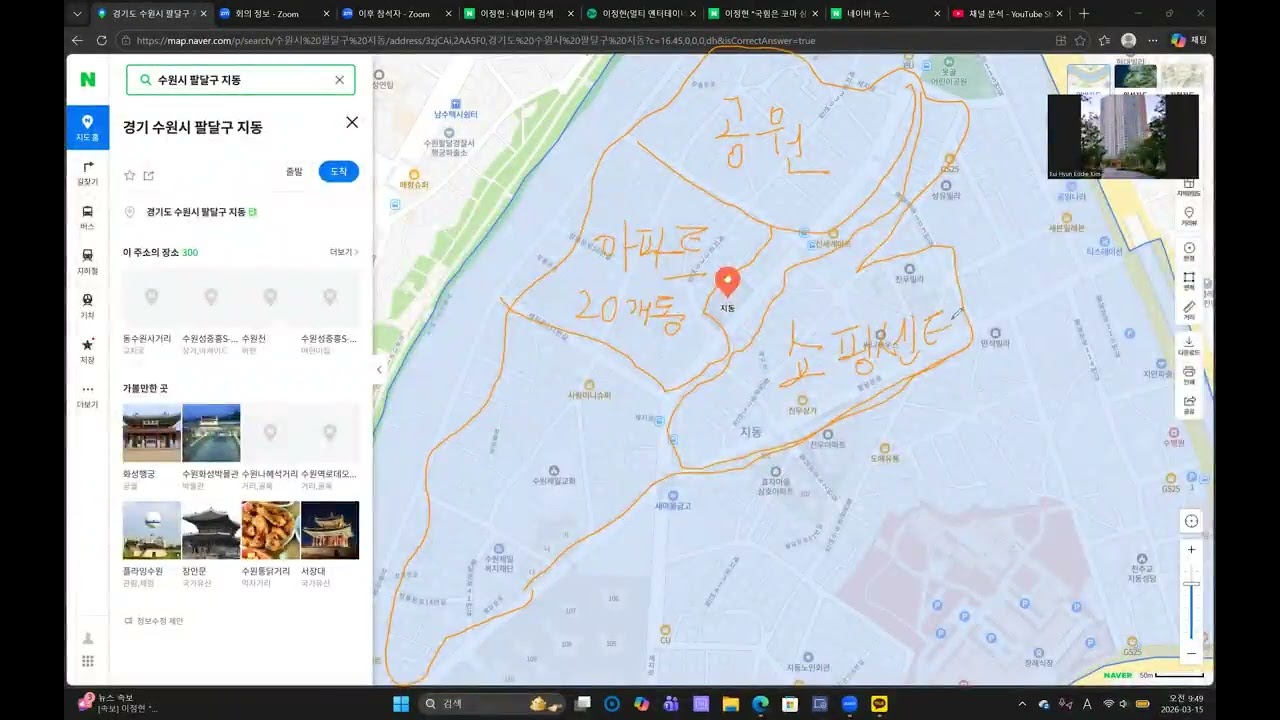Bookmark this page with the star
Image resolution: width=1280 pixels, height=720 pixels.
1080,40
